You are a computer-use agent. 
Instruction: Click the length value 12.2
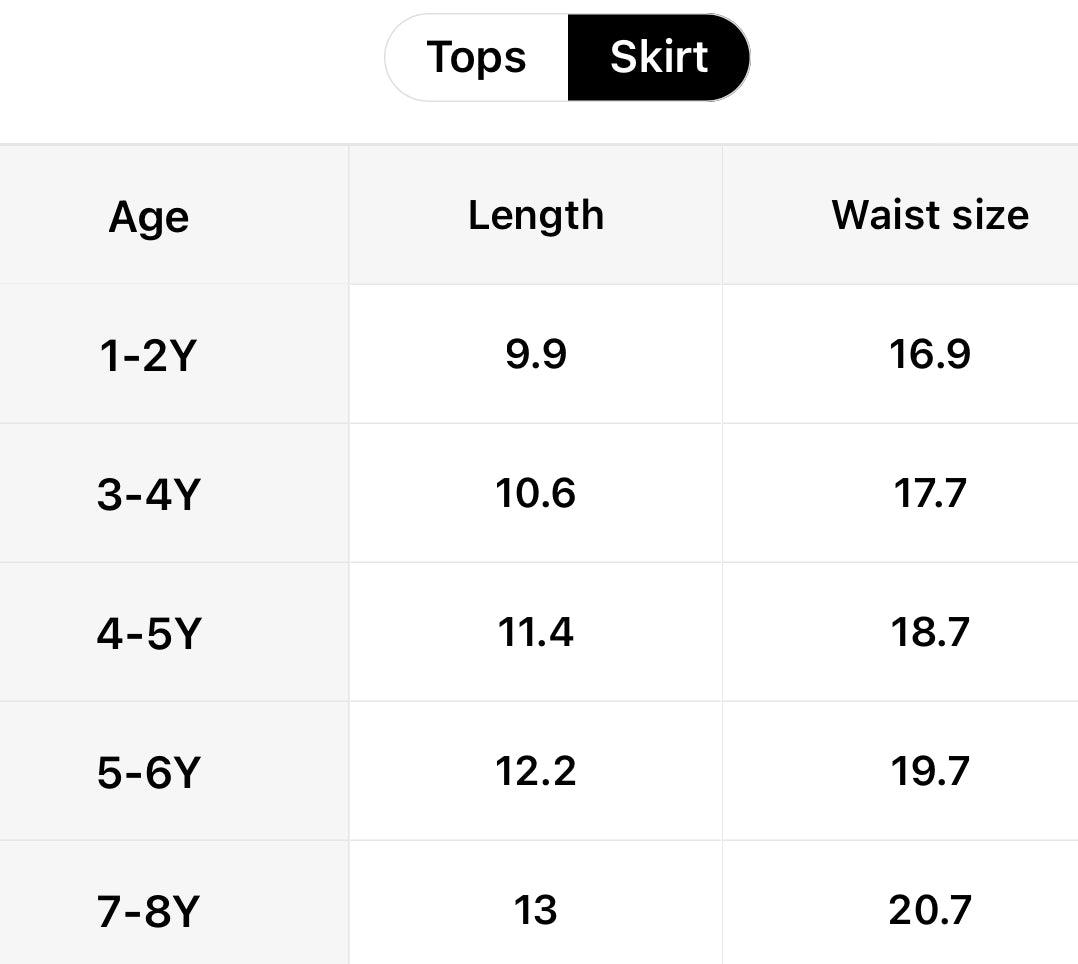coord(536,771)
